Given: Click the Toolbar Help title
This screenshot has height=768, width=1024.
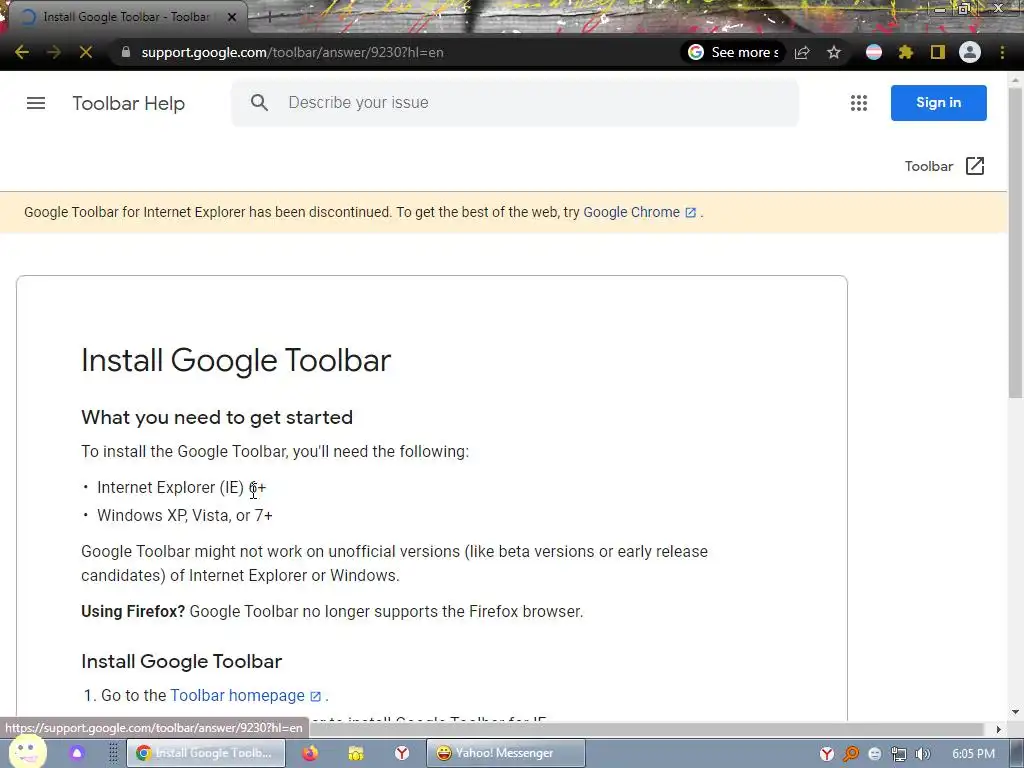Looking at the screenshot, I should [x=129, y=103].
